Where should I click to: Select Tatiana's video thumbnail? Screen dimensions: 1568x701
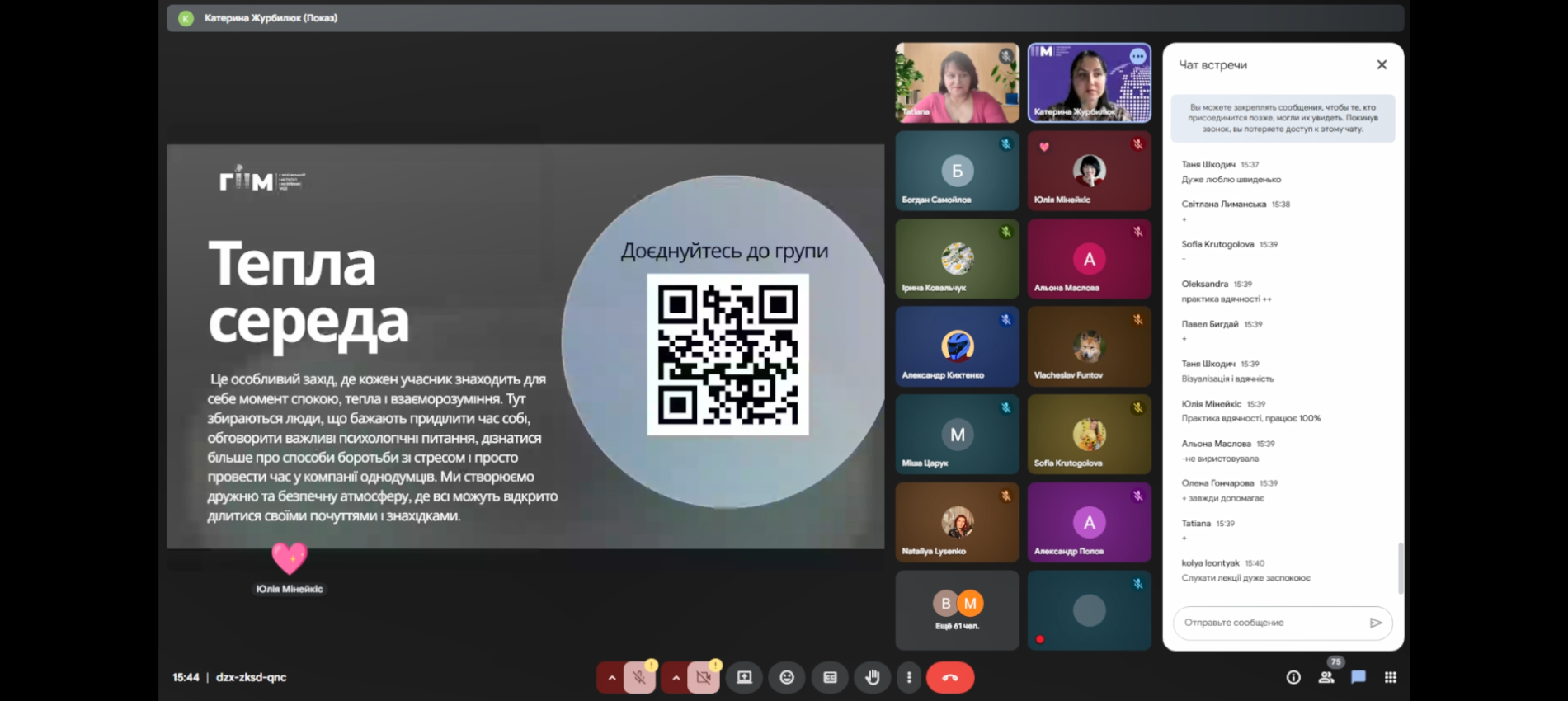click(x=957, y=83)
